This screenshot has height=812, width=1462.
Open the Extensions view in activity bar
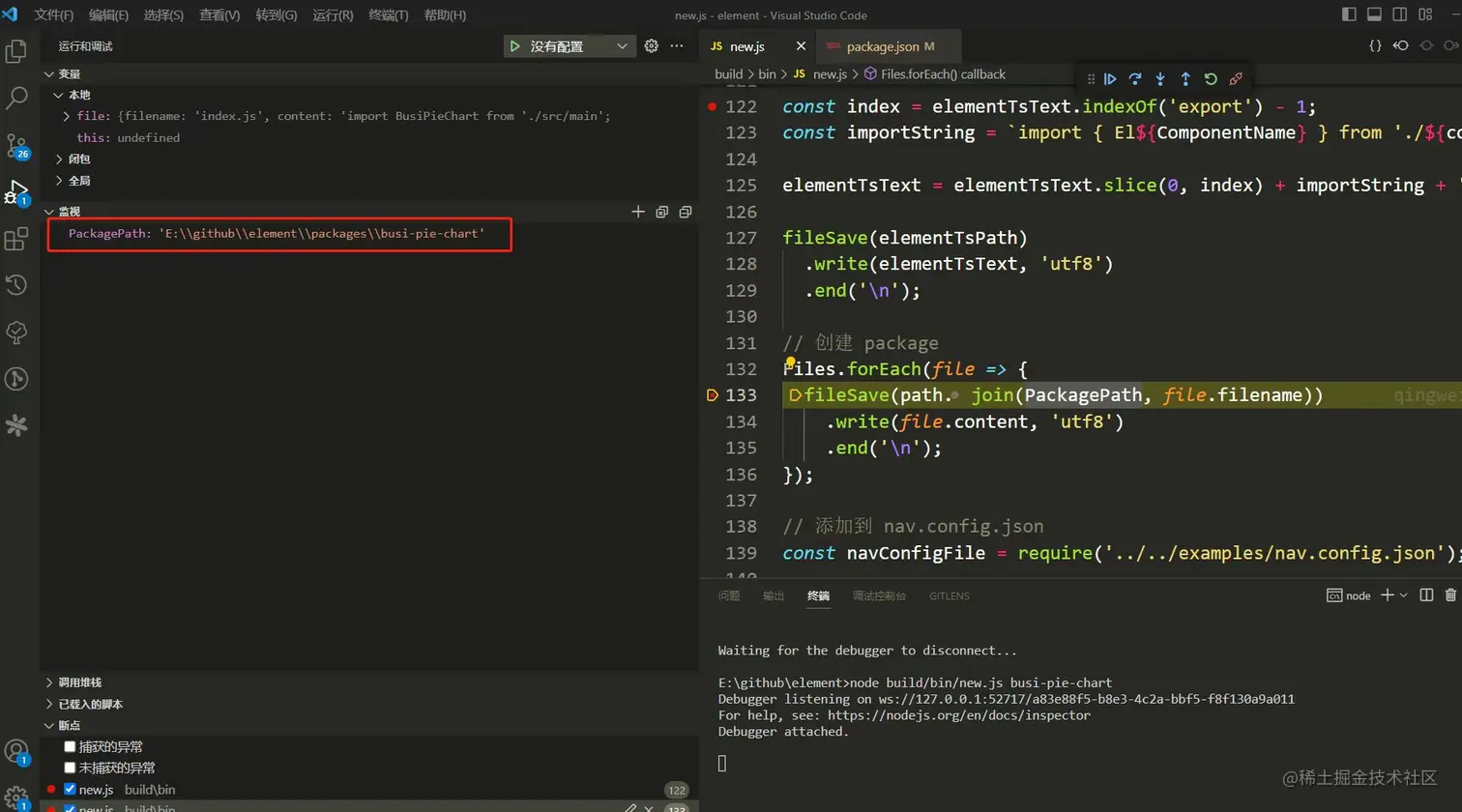[x=16, y=239]
